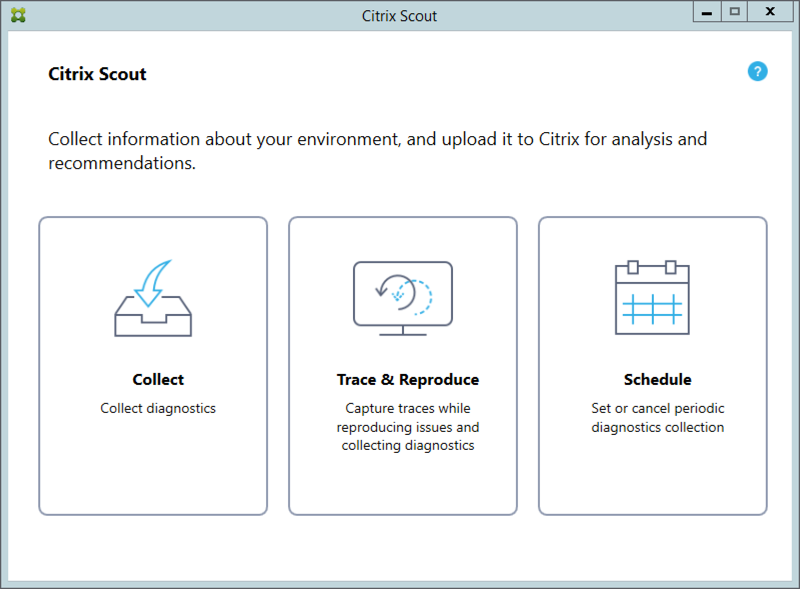The image size is (800, 589).
Task: Click the Schedule calendar icon
Action: pyautogui.click(x=652, y=298)
